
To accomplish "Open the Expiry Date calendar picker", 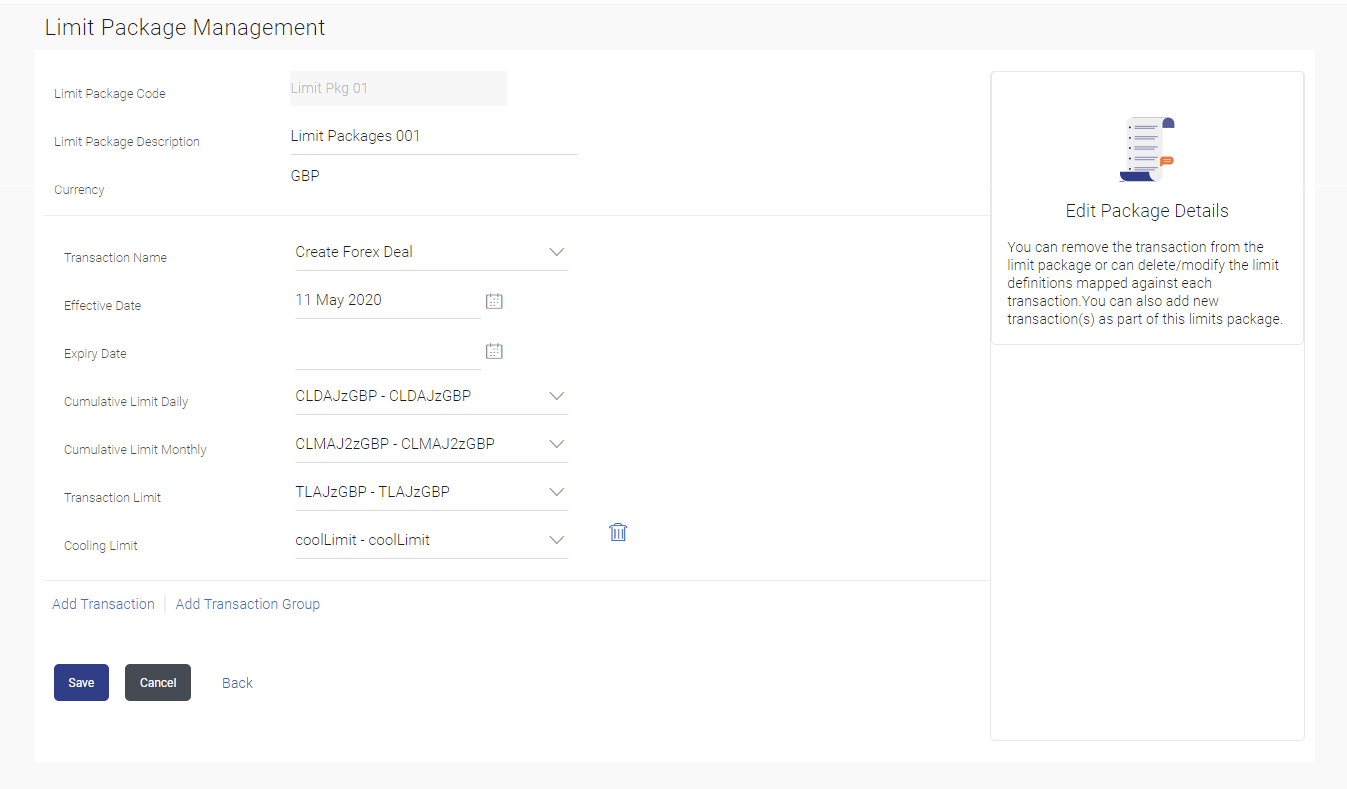I will pos(494,351).
